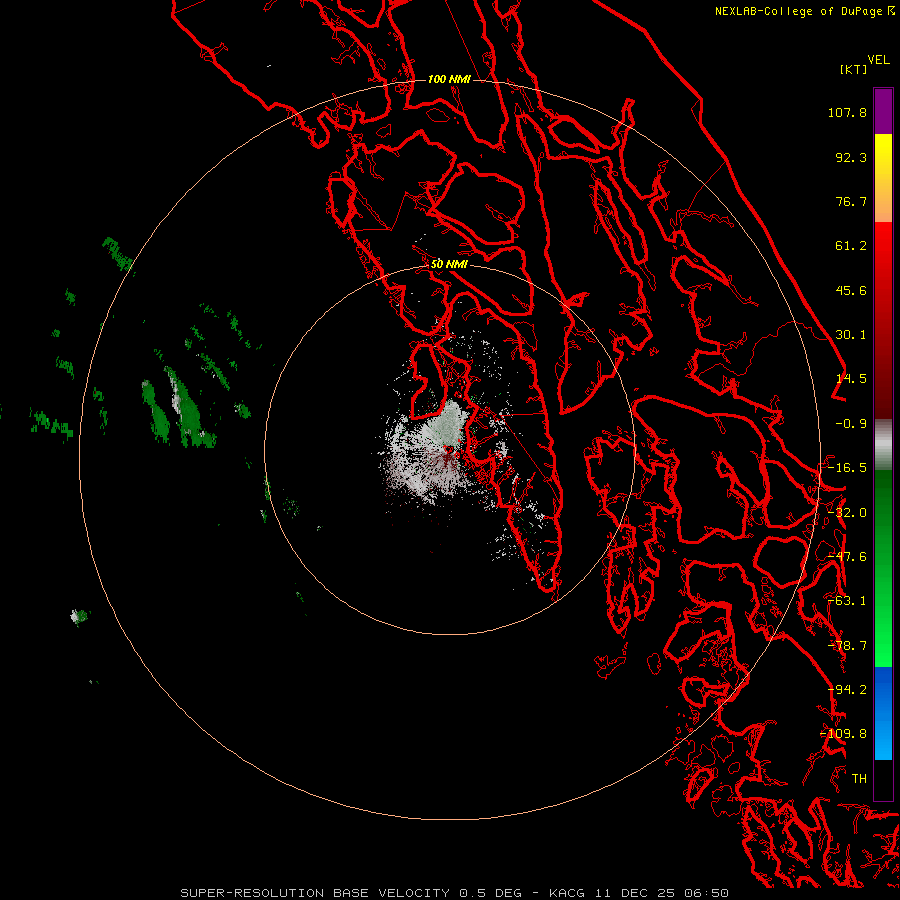Click the gray echo patch just north of the radar site
900x900 pixels.
point(449,423)
